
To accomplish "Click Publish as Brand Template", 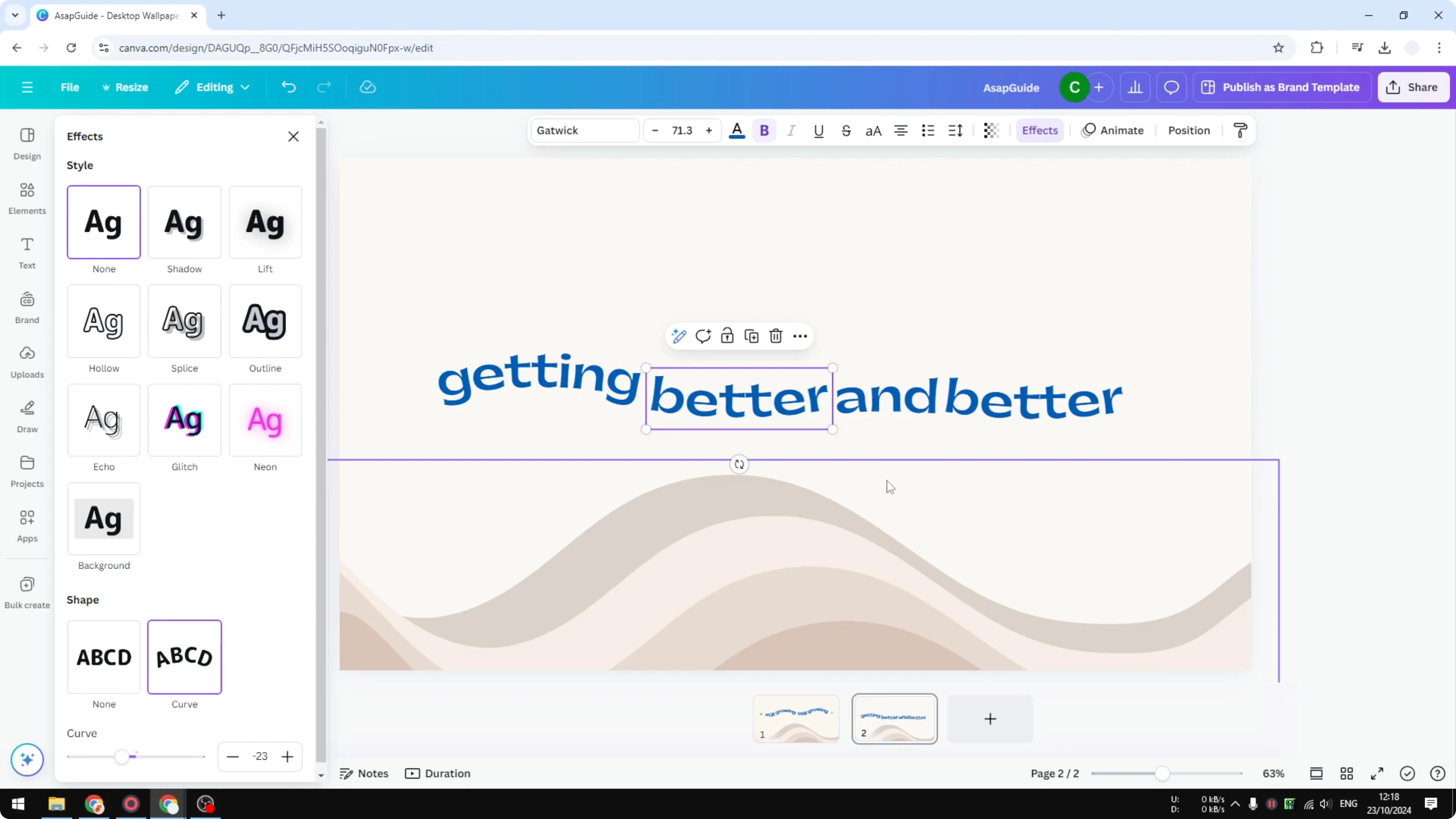I will pyautogui.click(x=1282, y=87).
